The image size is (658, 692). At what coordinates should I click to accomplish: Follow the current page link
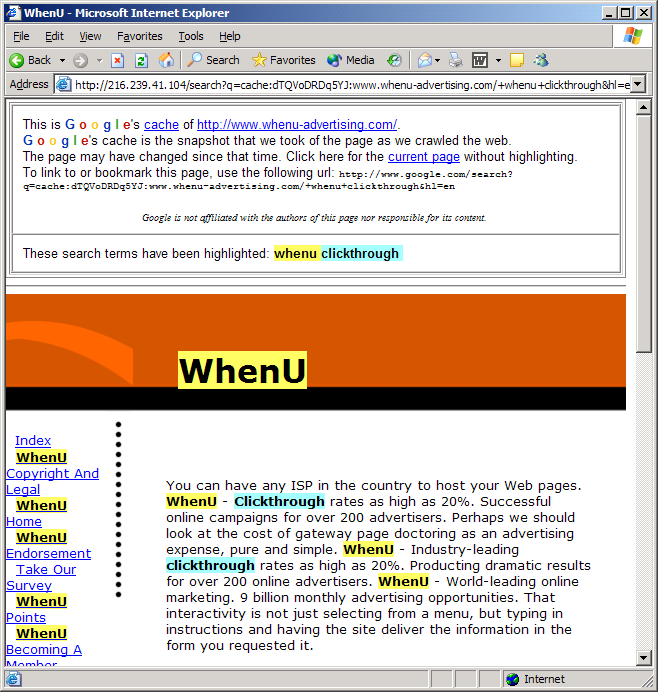[424, 157]
